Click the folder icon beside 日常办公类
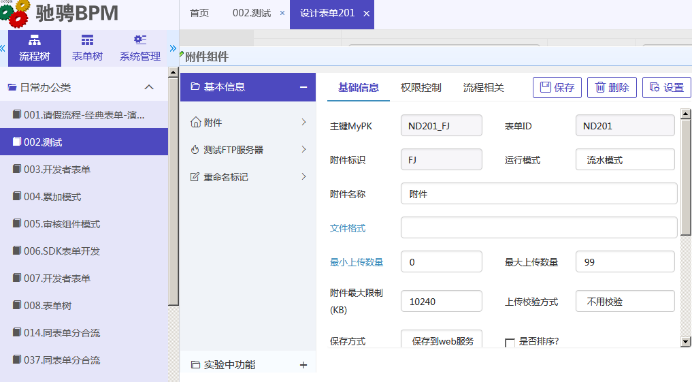The width and height of the screenshot is (693, 382). click(x=12, y=87)
